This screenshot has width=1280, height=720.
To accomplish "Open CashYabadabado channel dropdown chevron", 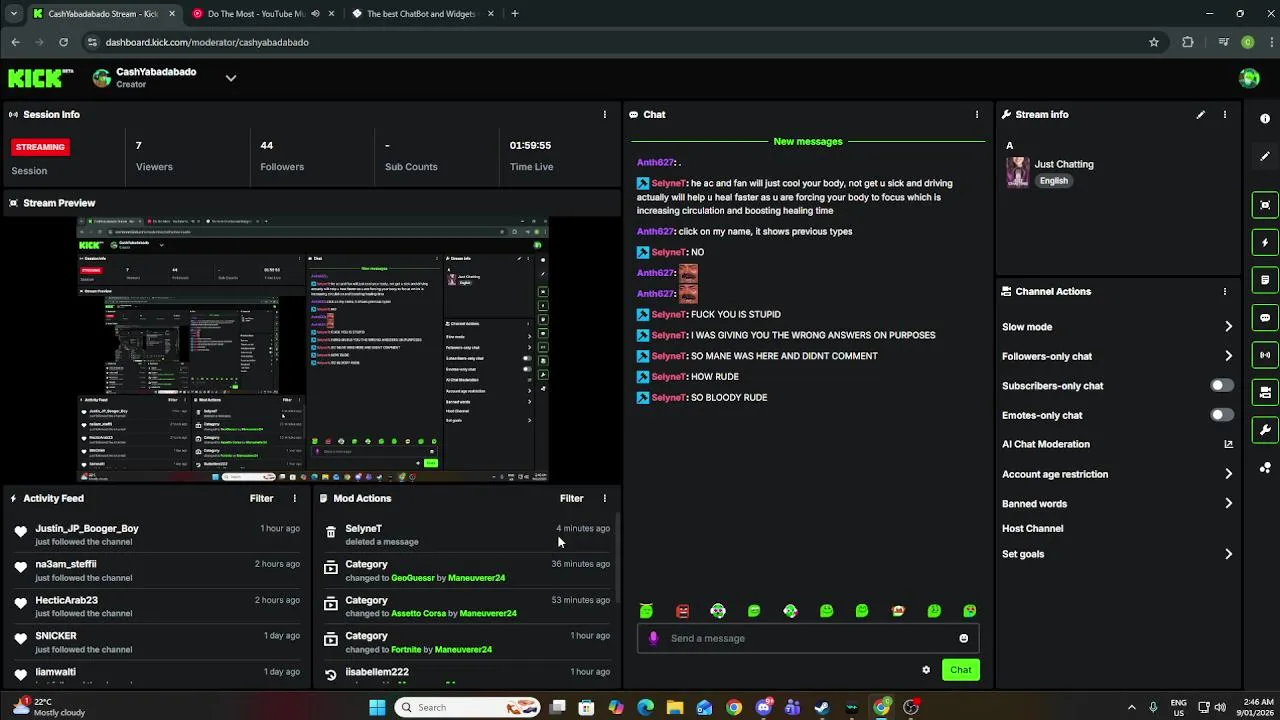I will click(231, 78).
